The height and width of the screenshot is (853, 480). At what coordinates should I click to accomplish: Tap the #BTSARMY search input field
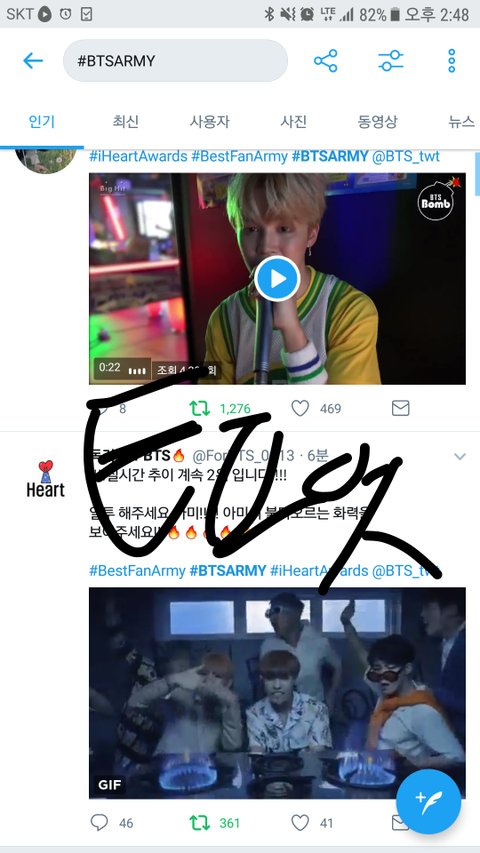click(175, 60)
